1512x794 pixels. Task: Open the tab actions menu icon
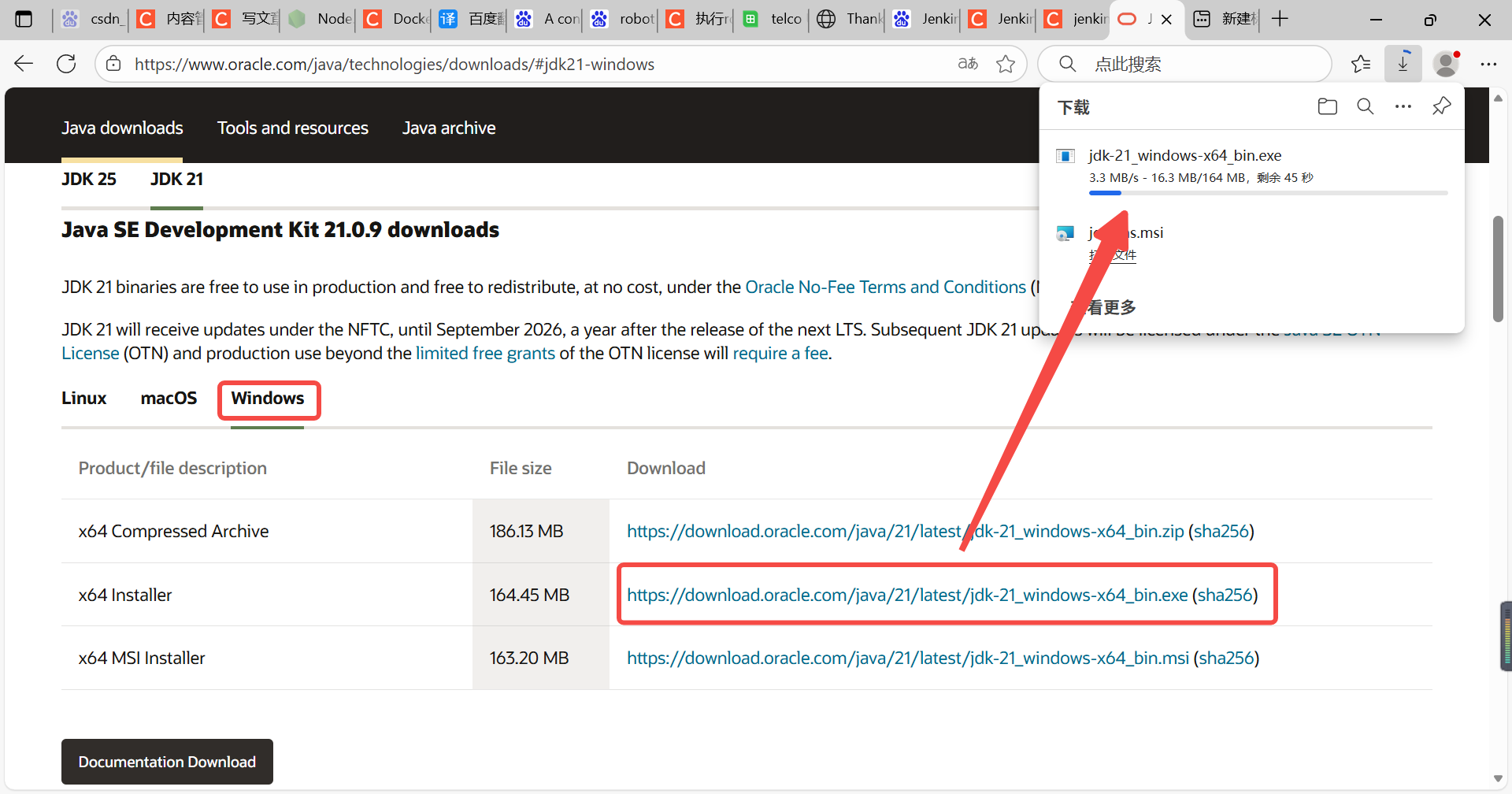(x=24, y=19)
